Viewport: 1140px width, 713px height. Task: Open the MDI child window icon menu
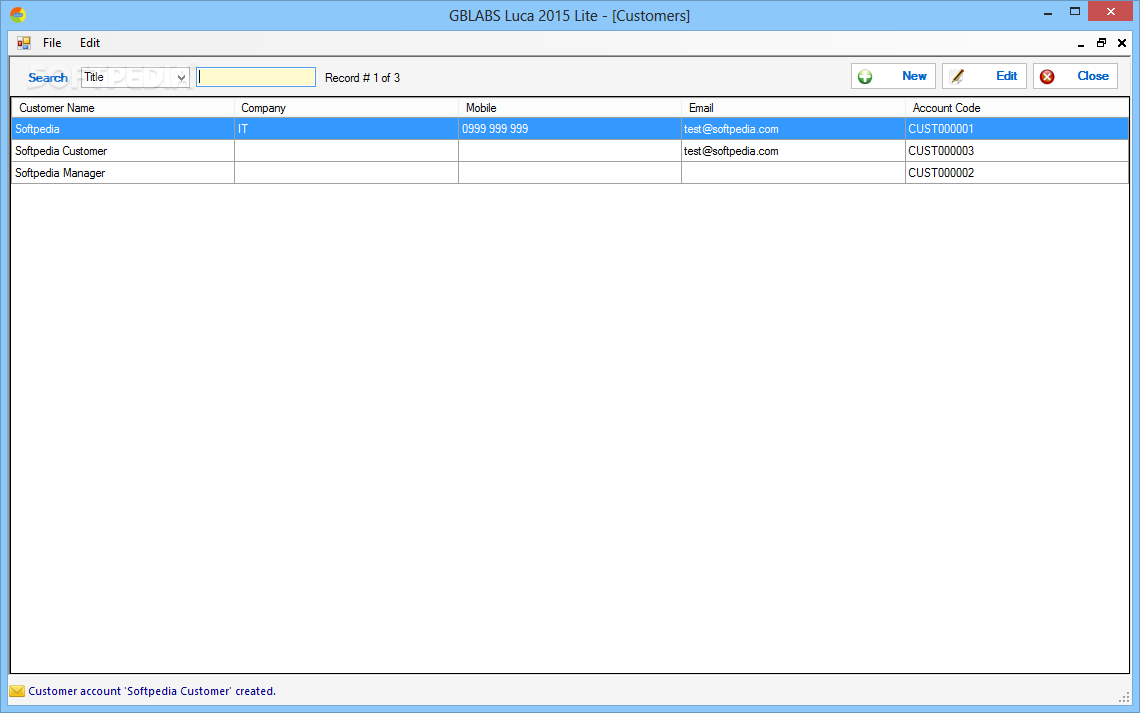click(x=24, y=43)
